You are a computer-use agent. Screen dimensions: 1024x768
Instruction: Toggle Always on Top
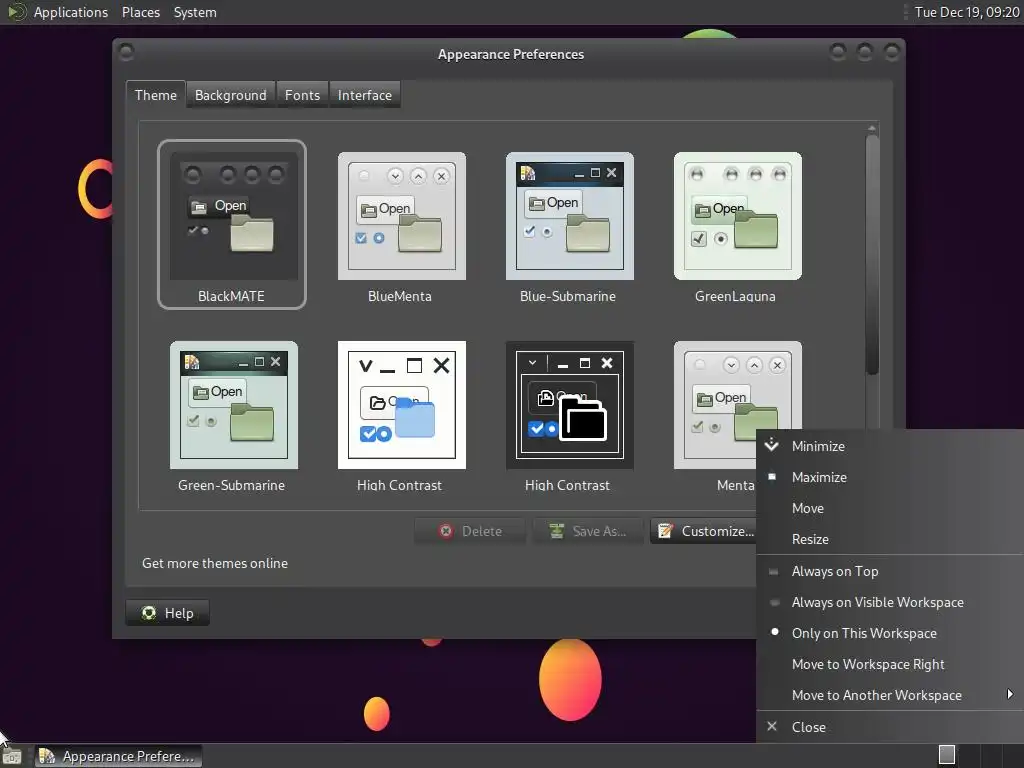click(x=889, y=571)
